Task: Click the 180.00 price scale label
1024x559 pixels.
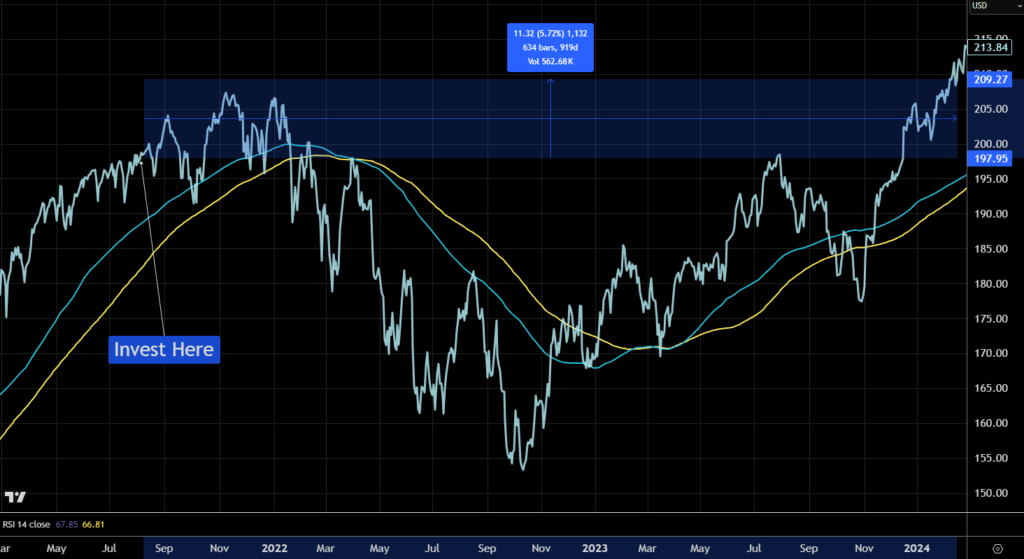Action: (989, 284)
